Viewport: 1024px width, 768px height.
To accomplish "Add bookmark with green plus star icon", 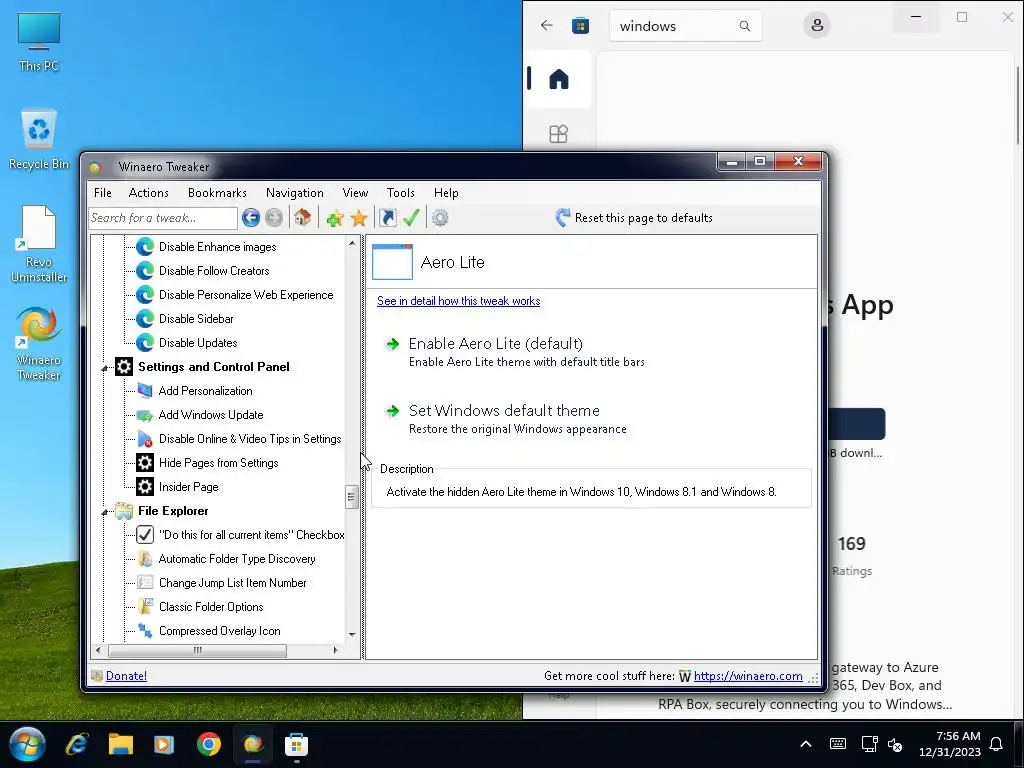I will 335,218.
